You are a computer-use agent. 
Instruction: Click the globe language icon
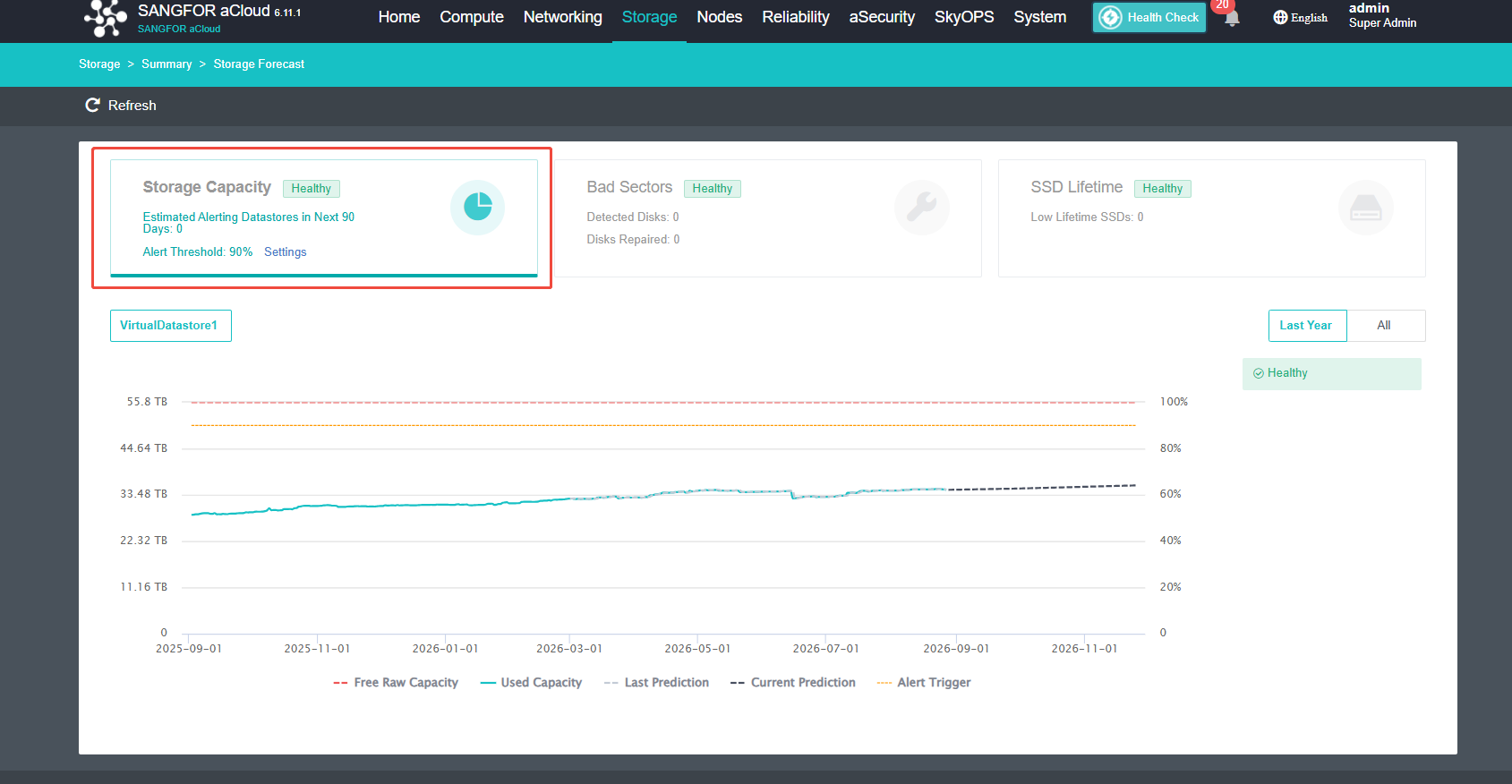click(1280, 17)
